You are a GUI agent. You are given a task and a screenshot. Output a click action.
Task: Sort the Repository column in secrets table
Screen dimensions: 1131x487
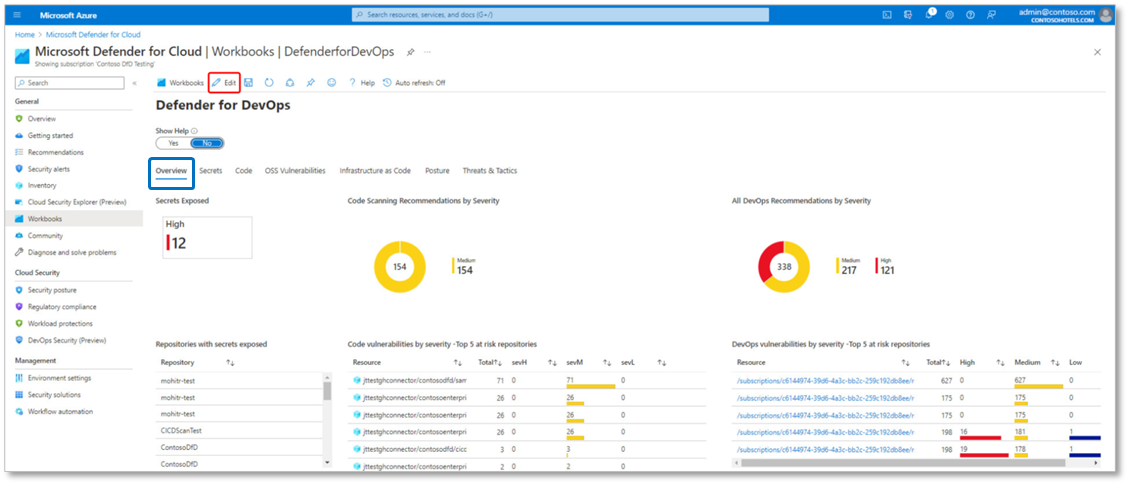[230, 362]
